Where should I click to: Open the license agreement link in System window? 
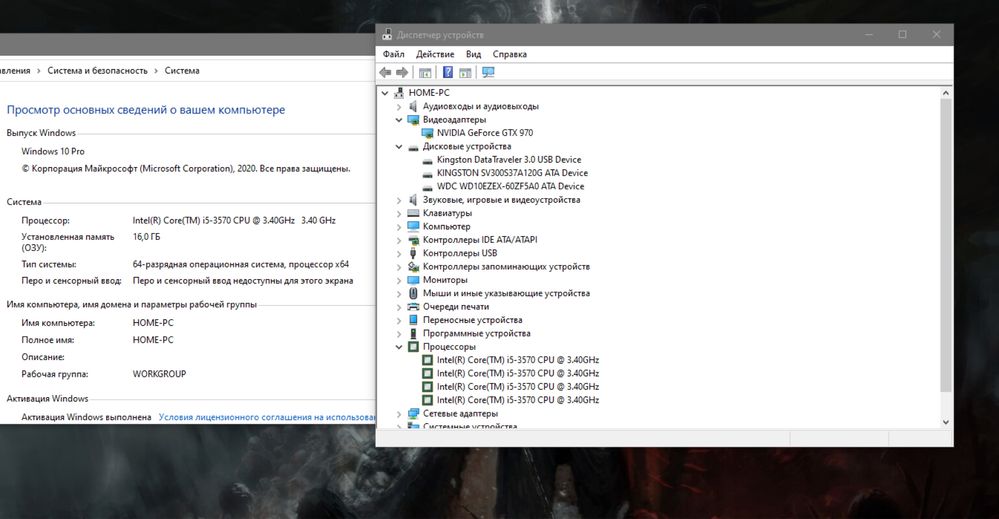click(267, 417)
